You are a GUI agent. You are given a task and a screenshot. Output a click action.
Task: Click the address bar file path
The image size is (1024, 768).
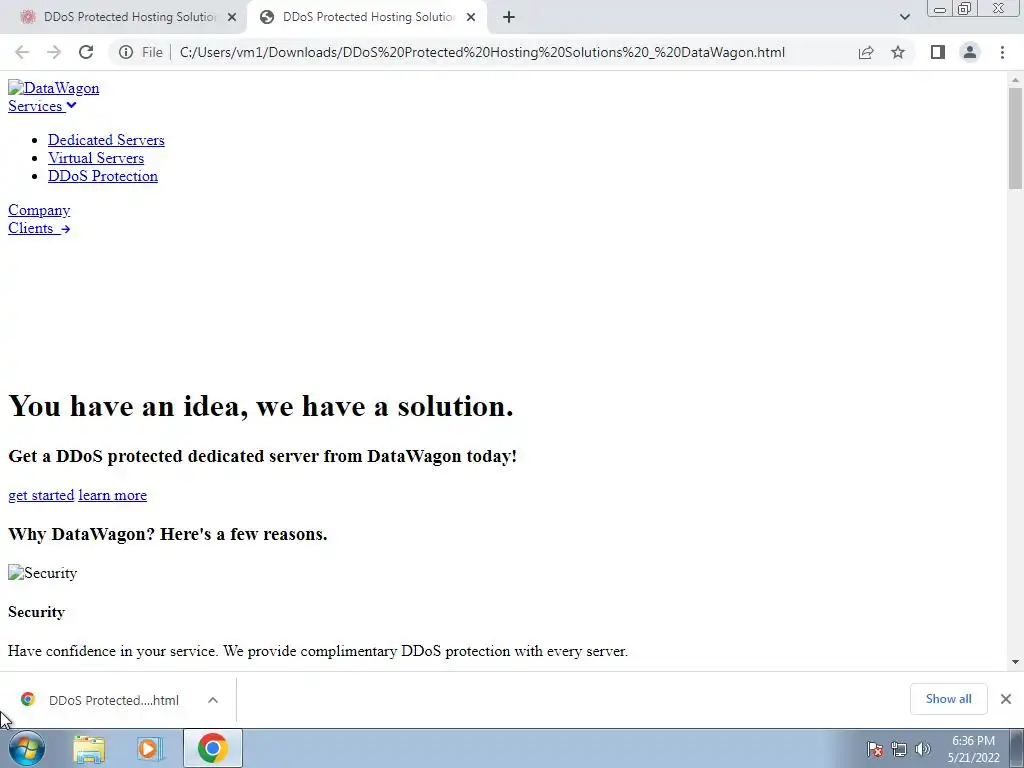(x=482, y=52)
